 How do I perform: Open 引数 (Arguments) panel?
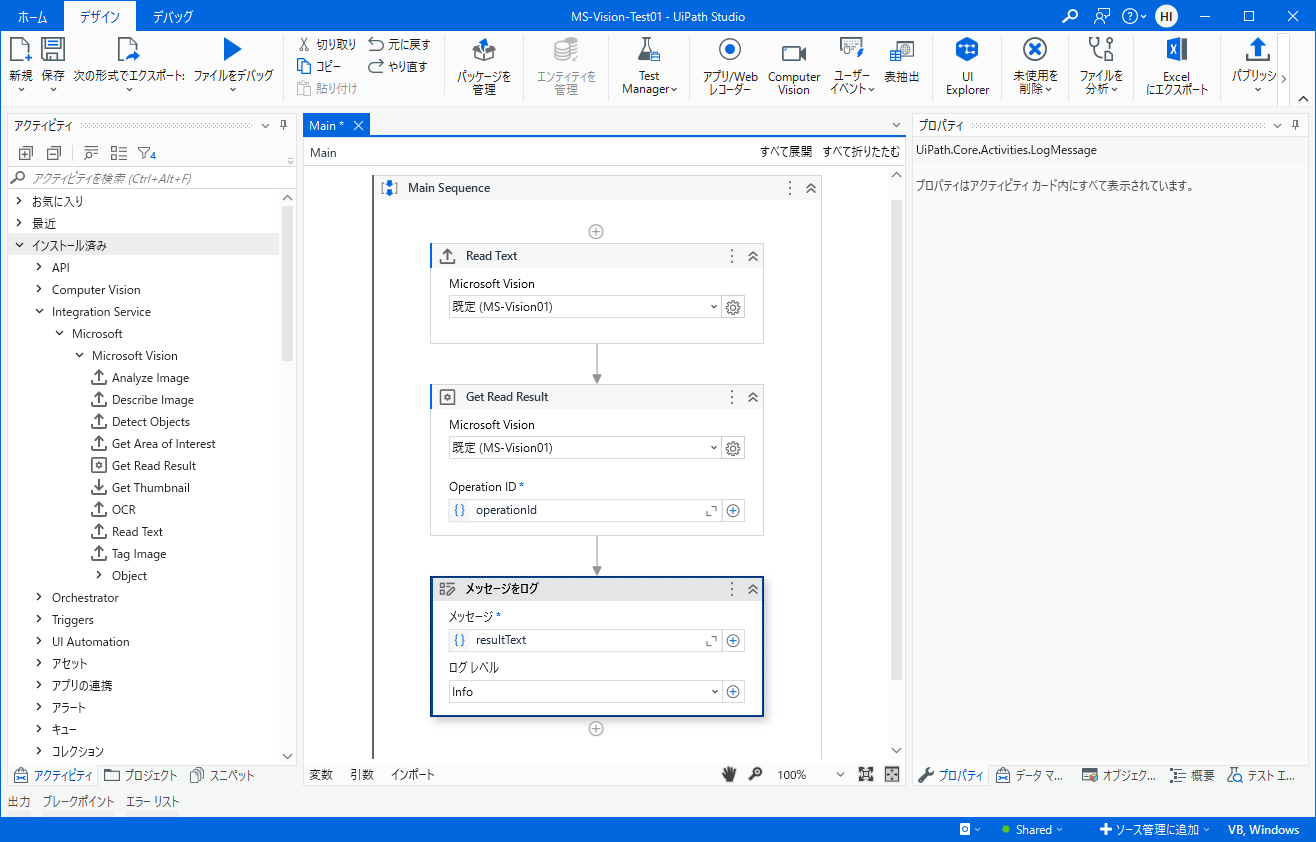[x=362, y=774]
